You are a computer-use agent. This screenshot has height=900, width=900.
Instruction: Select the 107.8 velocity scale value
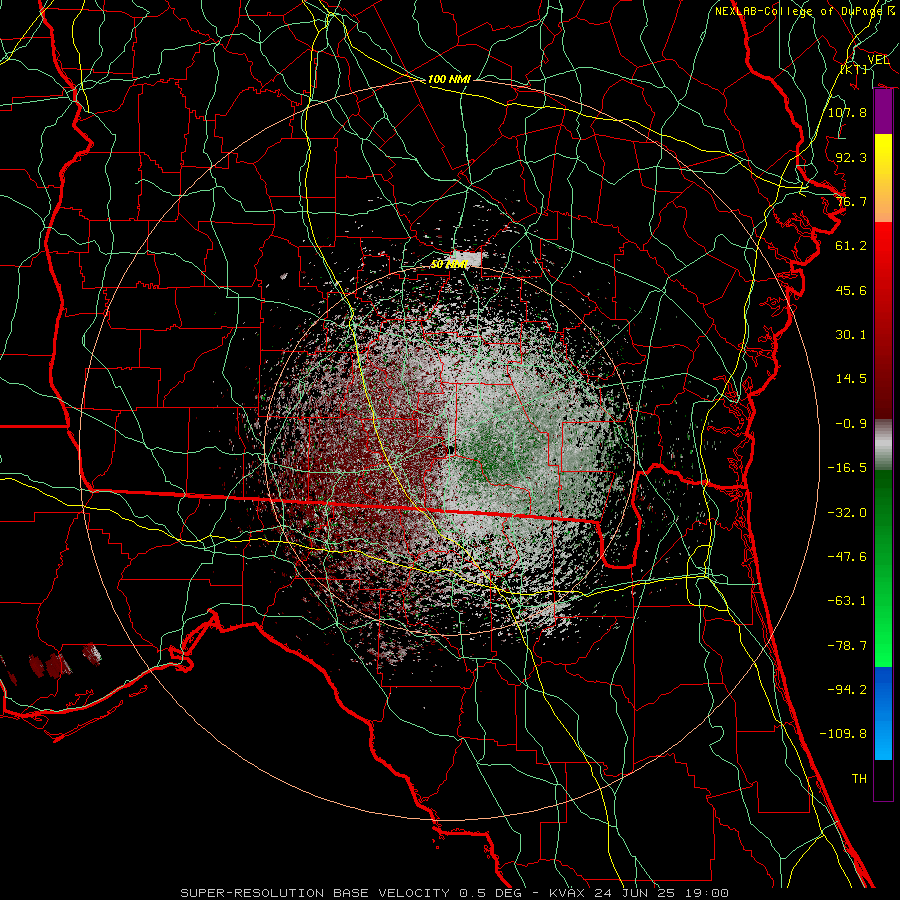(847, 112)
